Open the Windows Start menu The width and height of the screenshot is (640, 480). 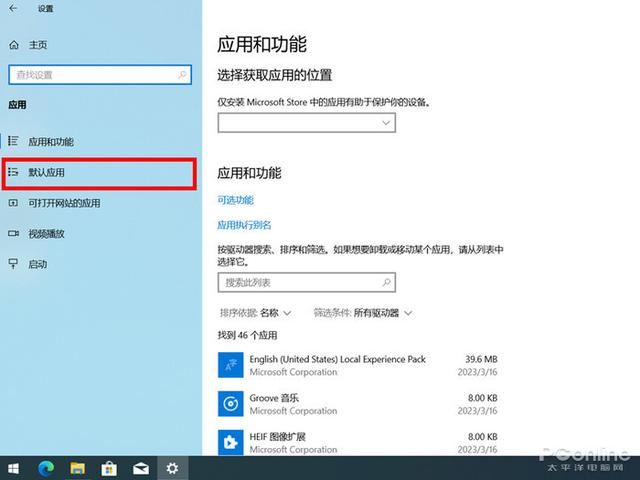(x=13, y=468)
